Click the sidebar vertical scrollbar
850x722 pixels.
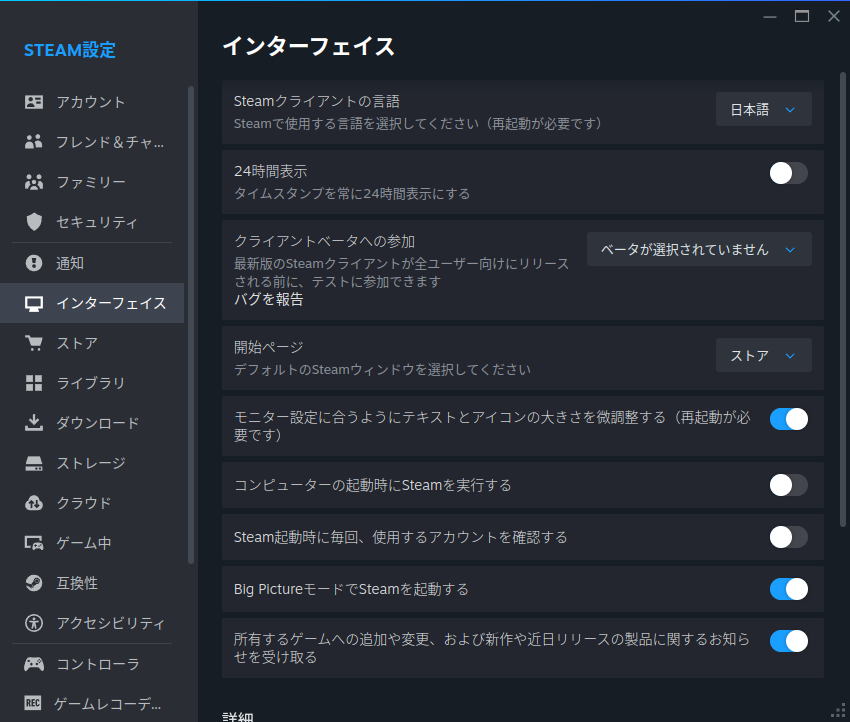[191, 325]
